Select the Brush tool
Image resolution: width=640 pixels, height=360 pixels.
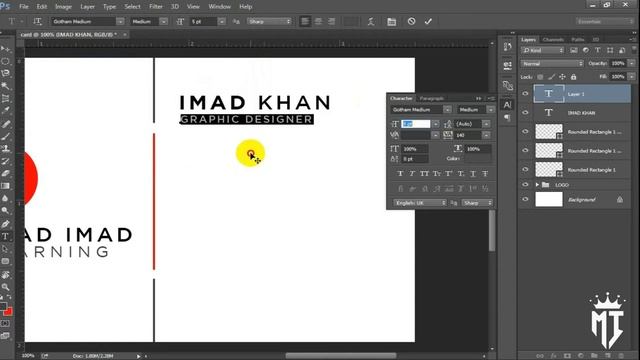(x=5, y=136)
